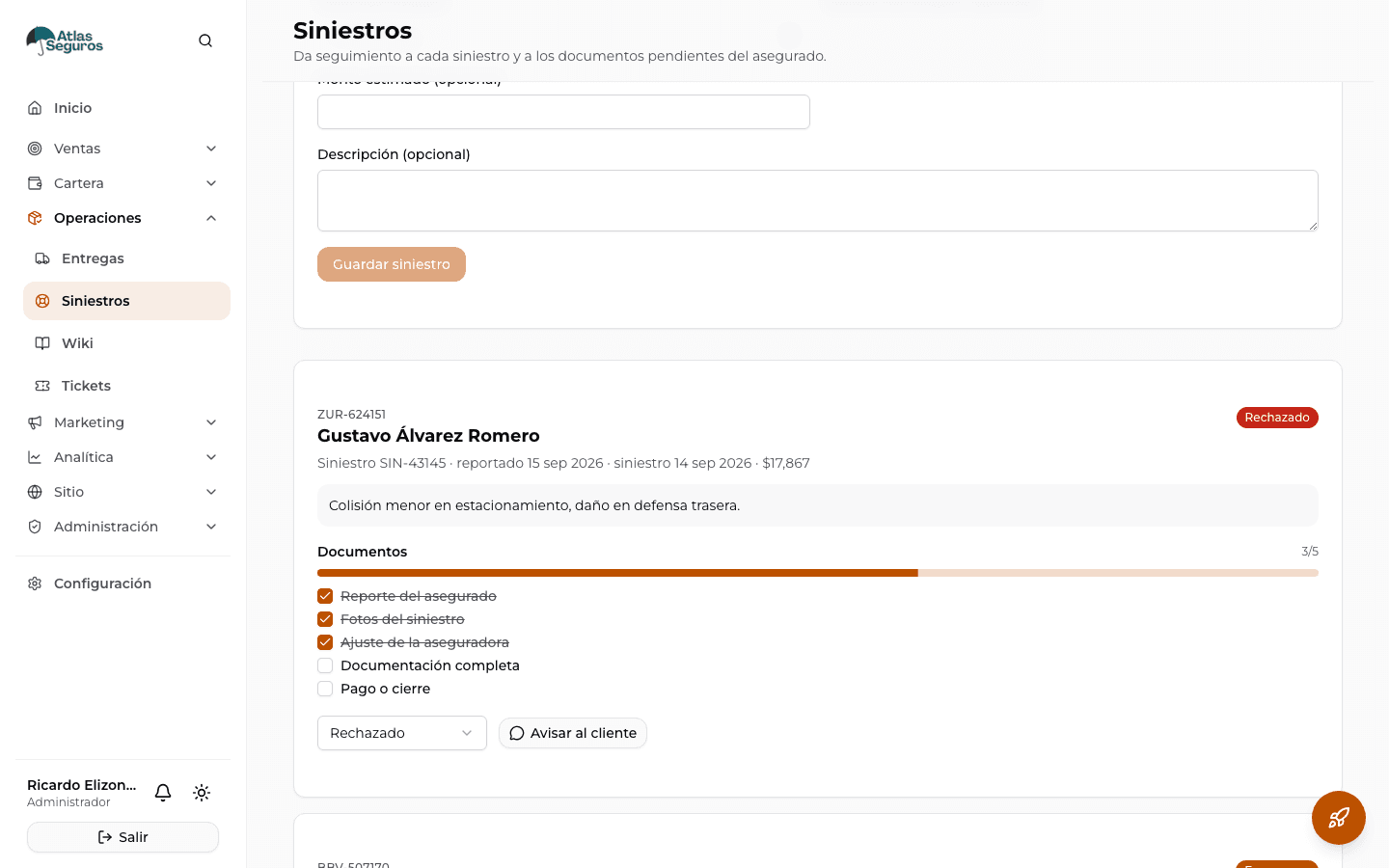1389x868 pixels.
Task: Click the Documentos progress bar
Action: click(818, 573)
